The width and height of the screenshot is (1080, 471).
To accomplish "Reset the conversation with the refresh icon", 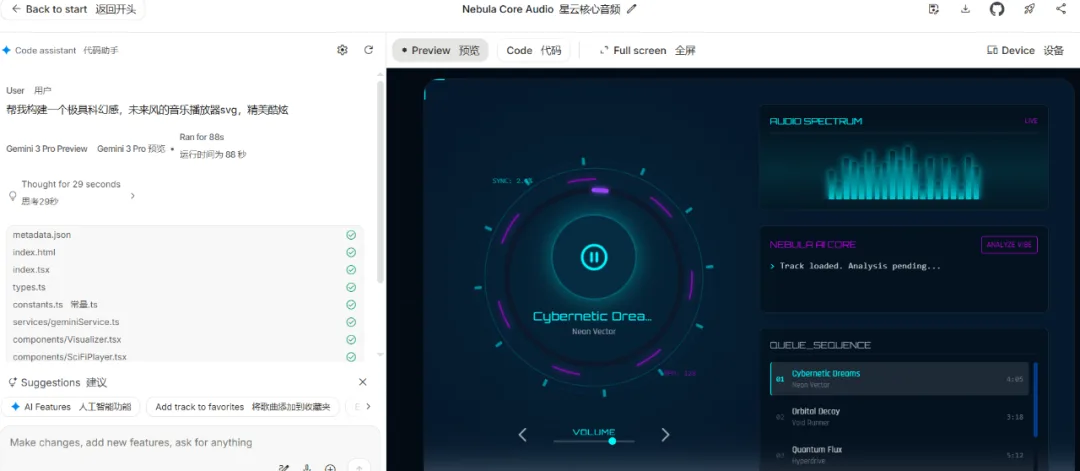I will (368, 50).
